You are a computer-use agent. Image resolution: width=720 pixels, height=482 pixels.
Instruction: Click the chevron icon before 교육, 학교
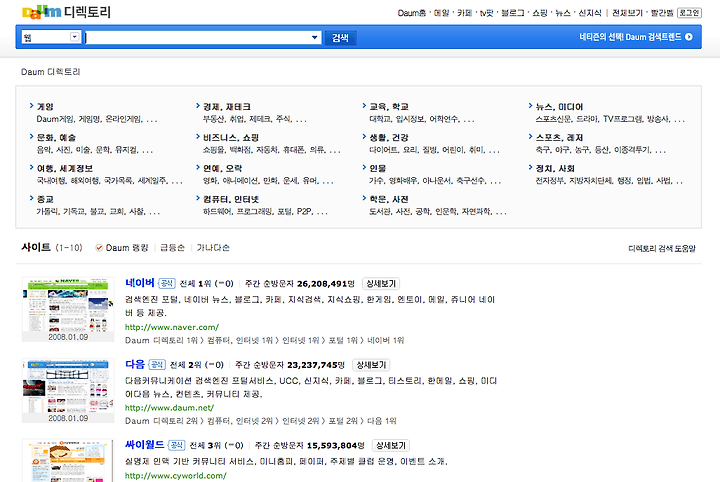pos(364,106)
